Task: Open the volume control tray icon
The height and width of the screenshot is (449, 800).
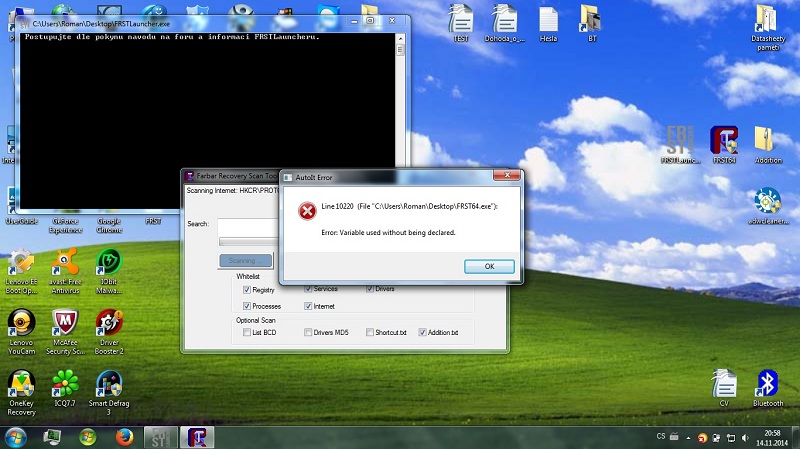Action: [745, 438]
